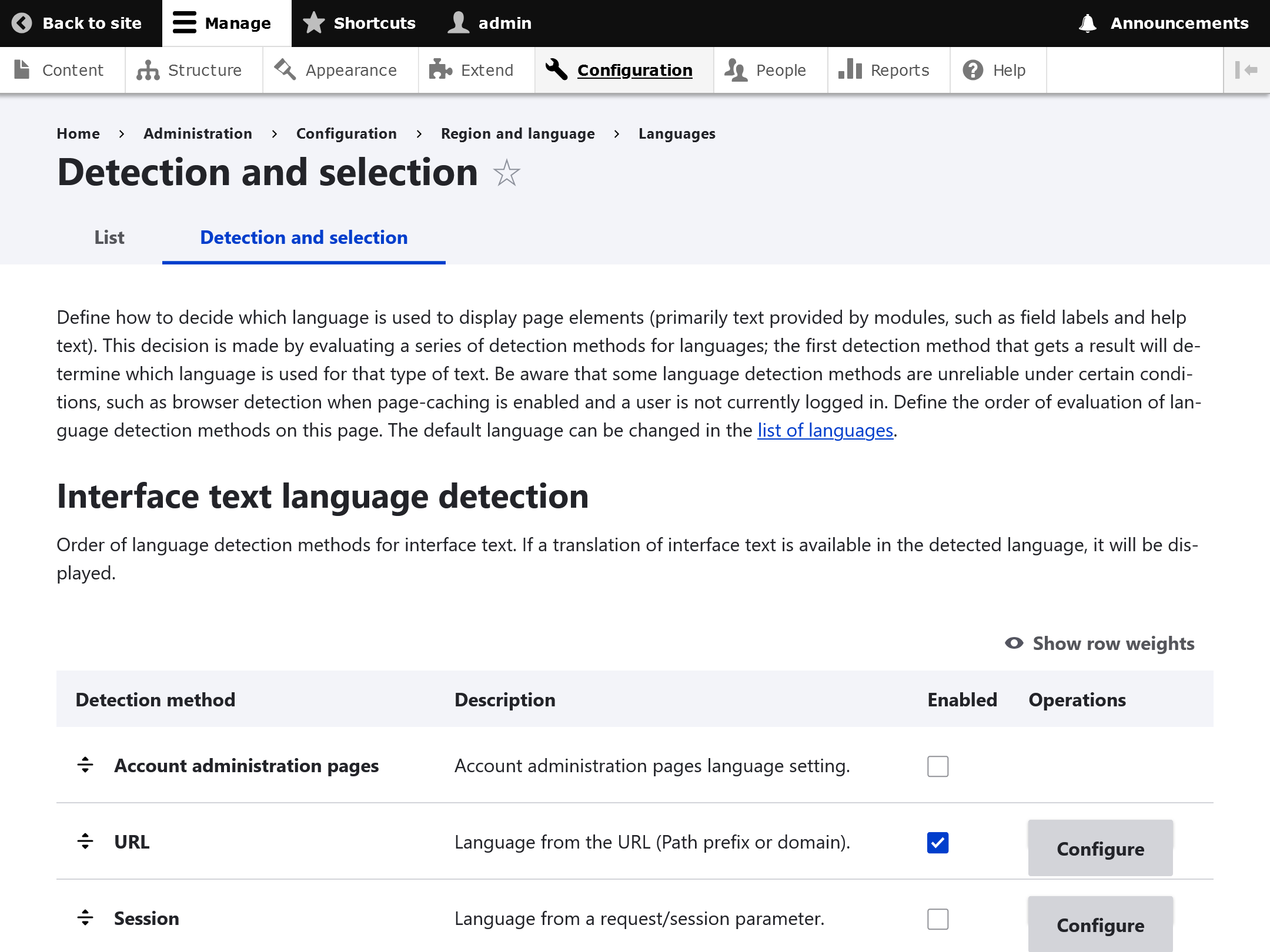Click the Shortcuts label
The image size is (1270, 952).
pyautogui.click(x=375, y=24)
